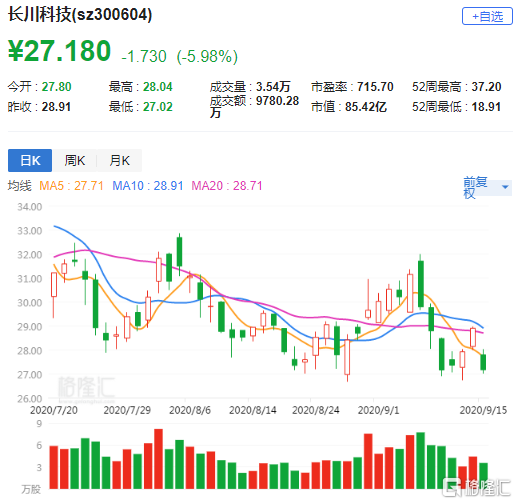Click the 格隆汇 logo watermark at bottom right
The height and width of the screenshot is (504, 517).
pyautogui.click(x=477, y=488)
